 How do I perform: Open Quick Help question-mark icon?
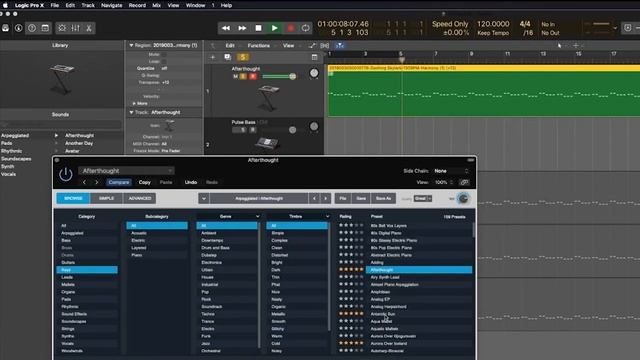tap(32, 28)
